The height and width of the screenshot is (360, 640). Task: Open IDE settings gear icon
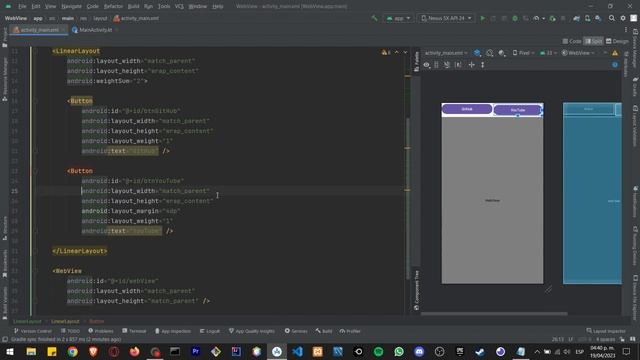[x=623, y=18]
